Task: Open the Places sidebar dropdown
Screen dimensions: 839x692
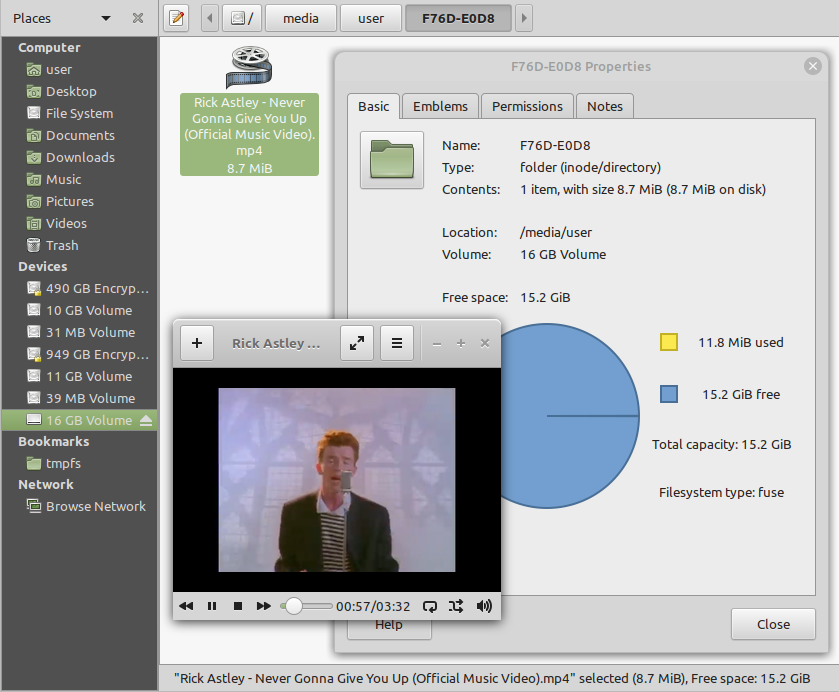Action: tap(106, 18)
